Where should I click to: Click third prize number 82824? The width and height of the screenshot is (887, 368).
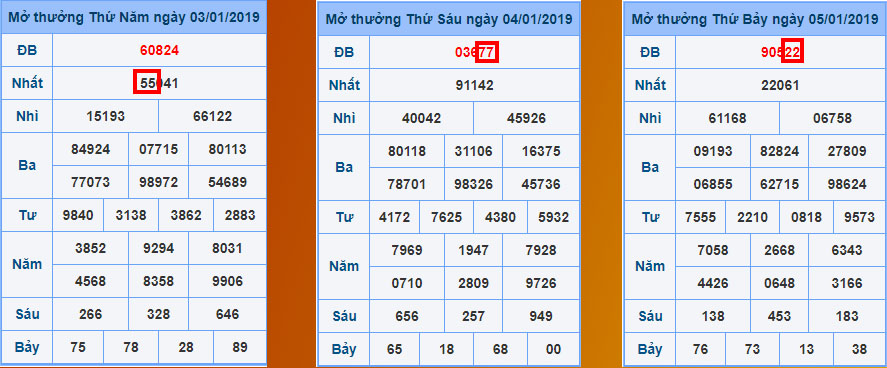click(x=780, y=151)
